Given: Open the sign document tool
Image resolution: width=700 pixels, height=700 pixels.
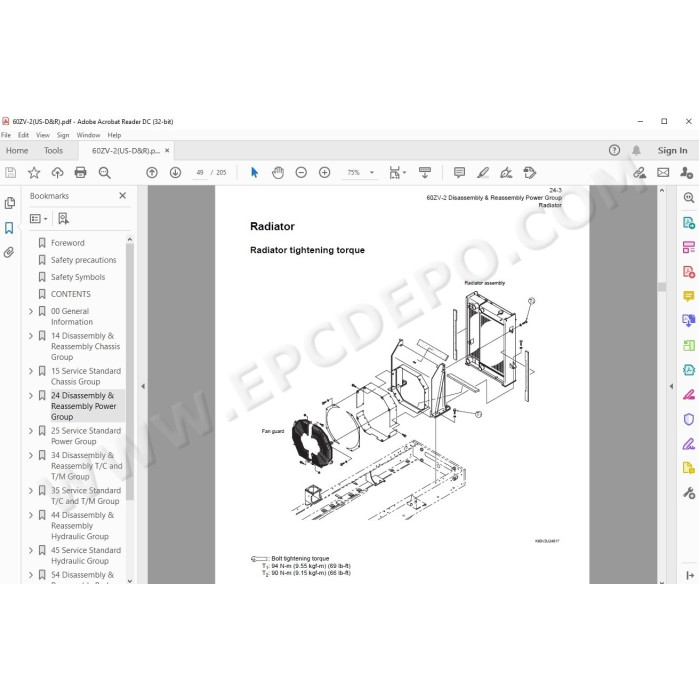Looking at the screenshot, I should (x=506, y=173).
